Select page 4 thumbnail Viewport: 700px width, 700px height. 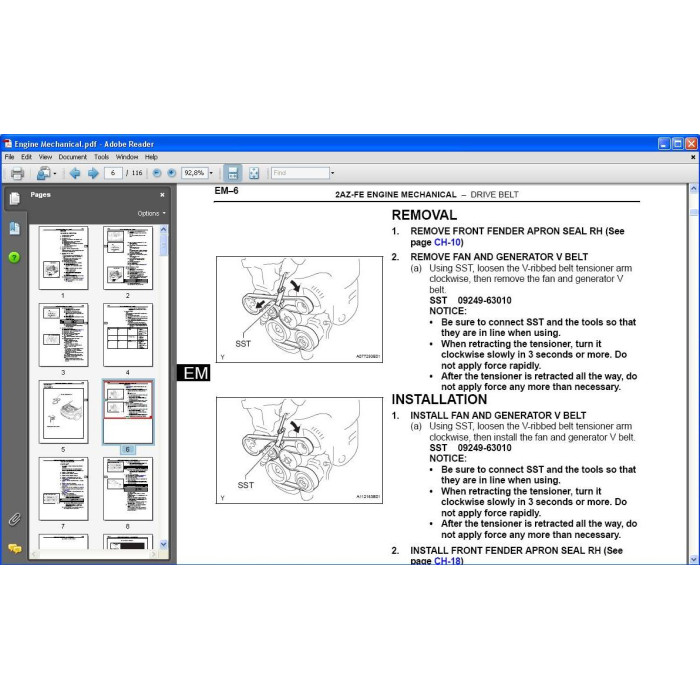[128, 335]
